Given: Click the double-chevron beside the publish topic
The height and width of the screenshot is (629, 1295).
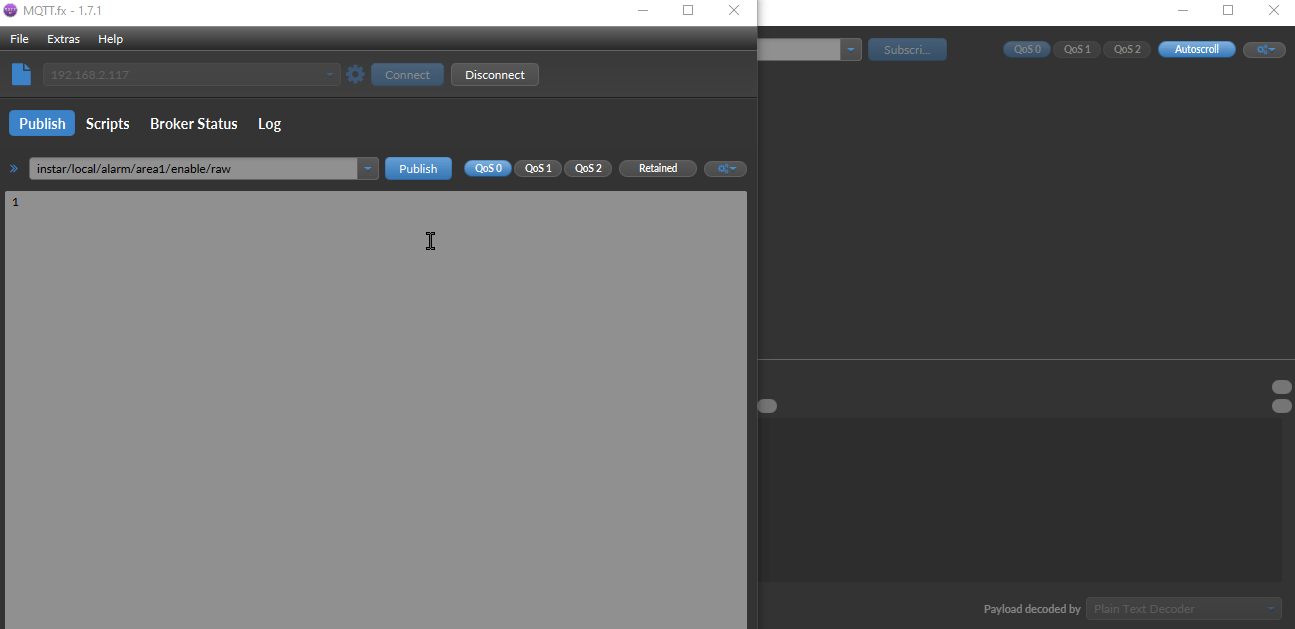Looking at the screenshot, I should pos(13,168).
